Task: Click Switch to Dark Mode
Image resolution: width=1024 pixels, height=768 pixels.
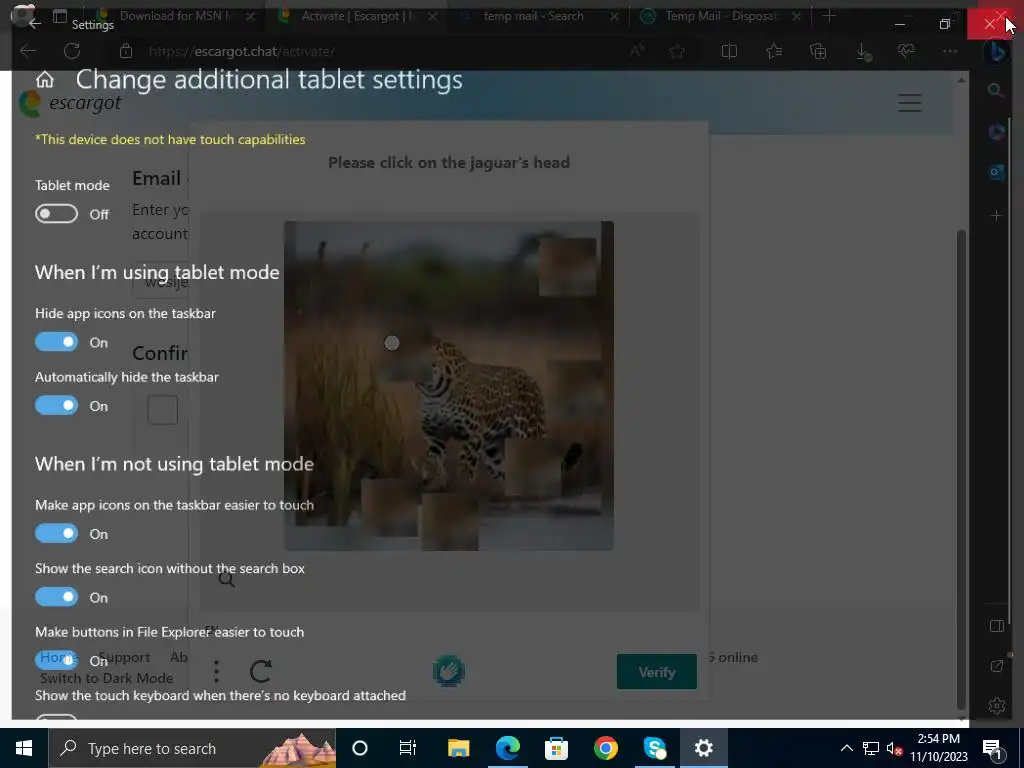Action: pos(106,678)
